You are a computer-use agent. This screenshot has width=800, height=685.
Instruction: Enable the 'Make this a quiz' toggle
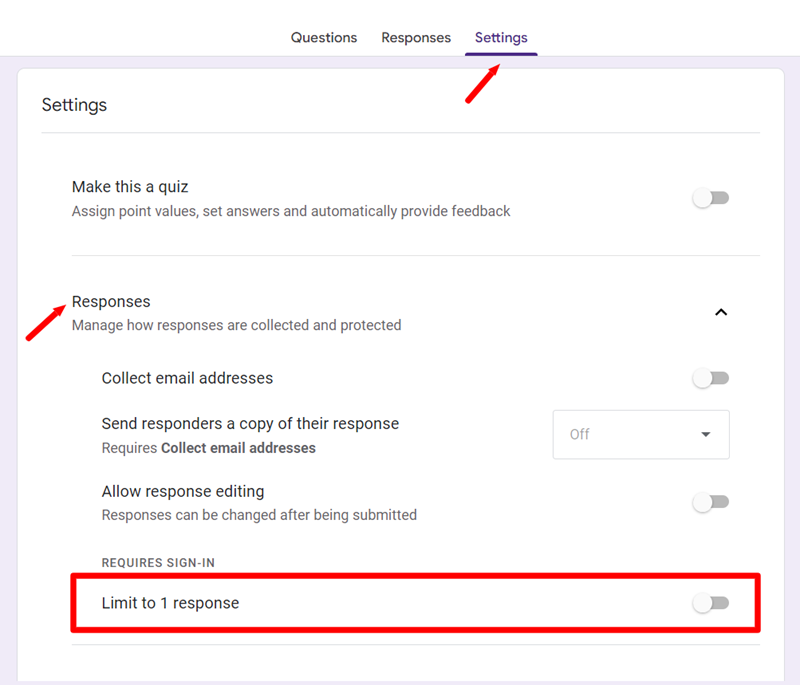[x=710, y=198]
